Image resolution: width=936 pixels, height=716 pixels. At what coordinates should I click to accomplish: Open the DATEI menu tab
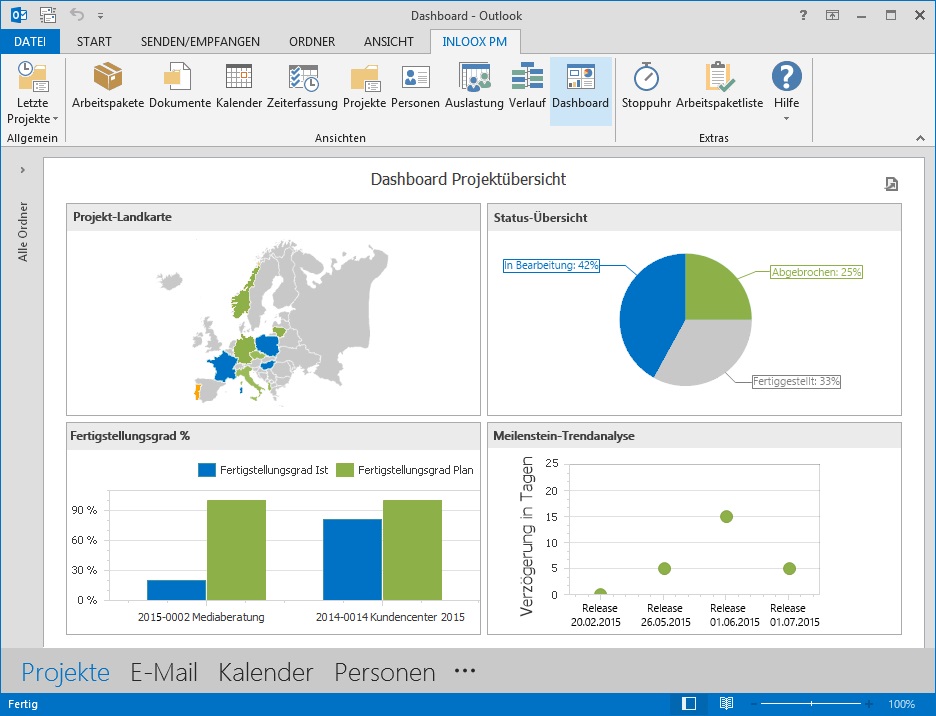pos(30,42)
